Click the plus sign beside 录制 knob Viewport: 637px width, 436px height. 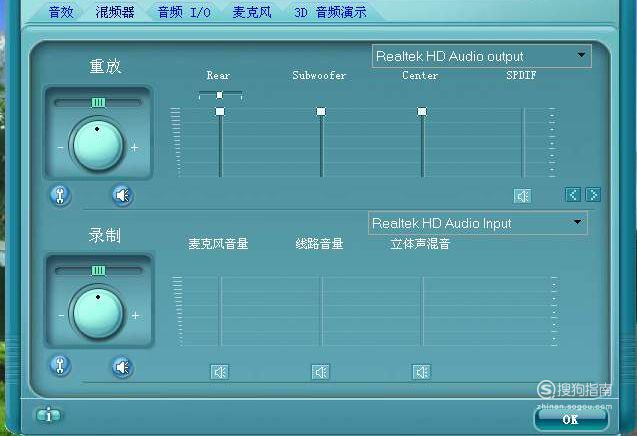point(135,315)
